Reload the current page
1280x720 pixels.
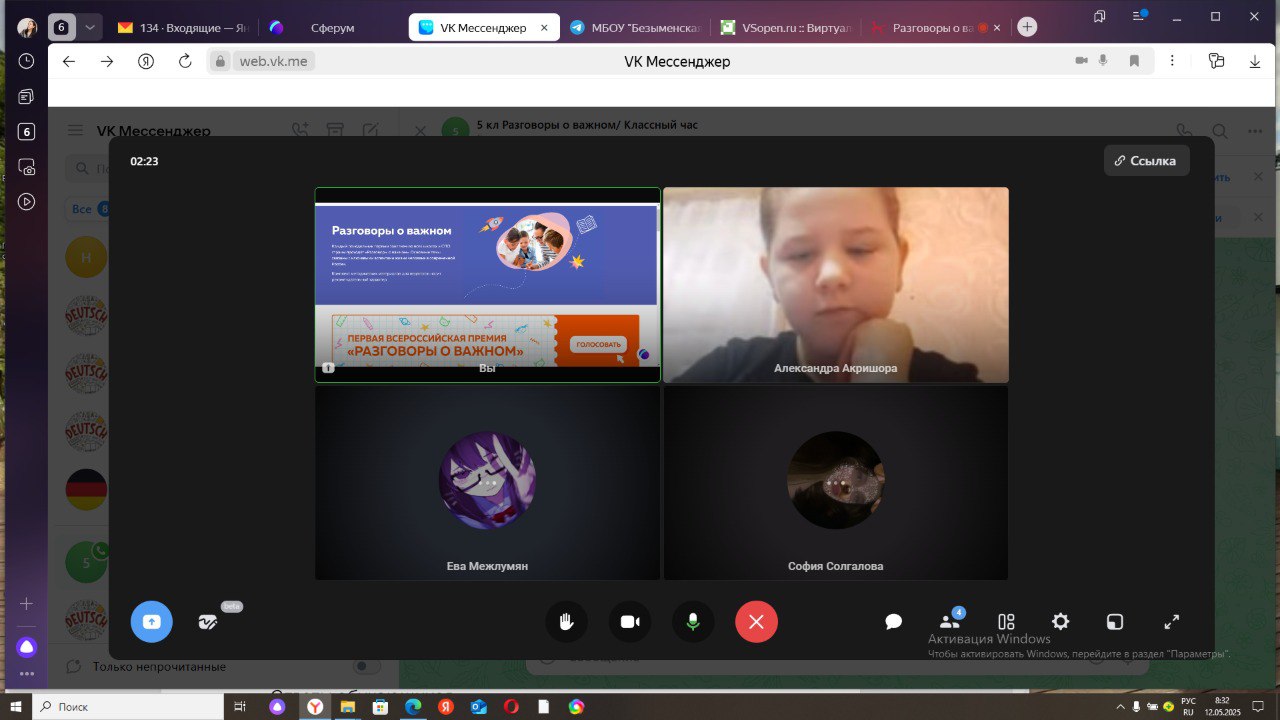[185, 61]
